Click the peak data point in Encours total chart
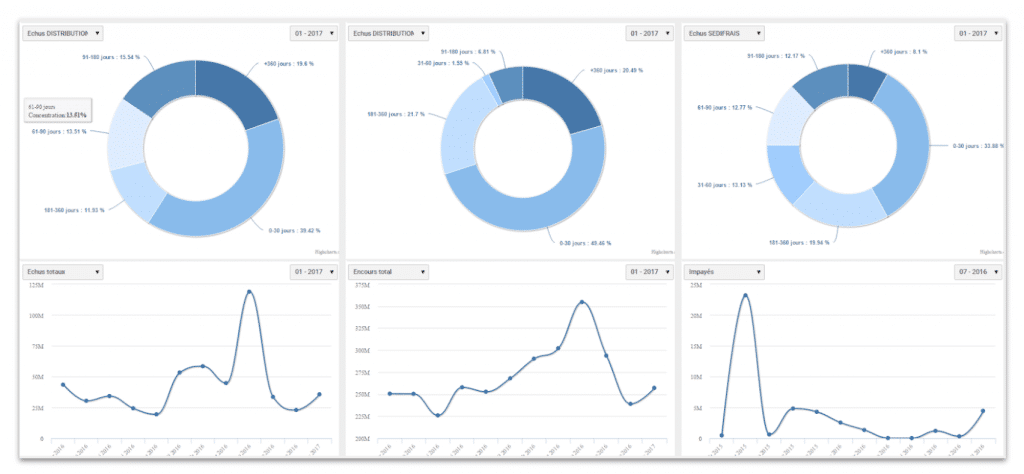The image size is (1024, 474). point(582,302)
